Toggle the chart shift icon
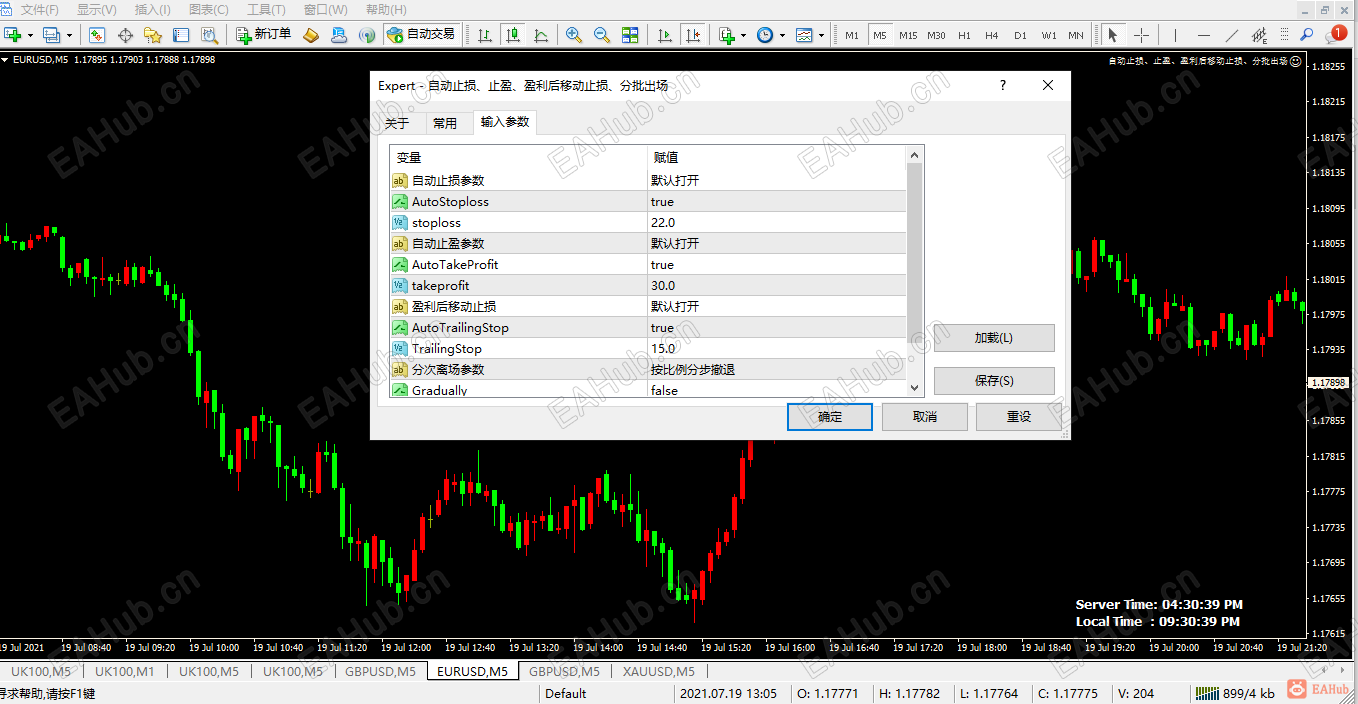Screen dimensions: 1358x704 point(693,35)
